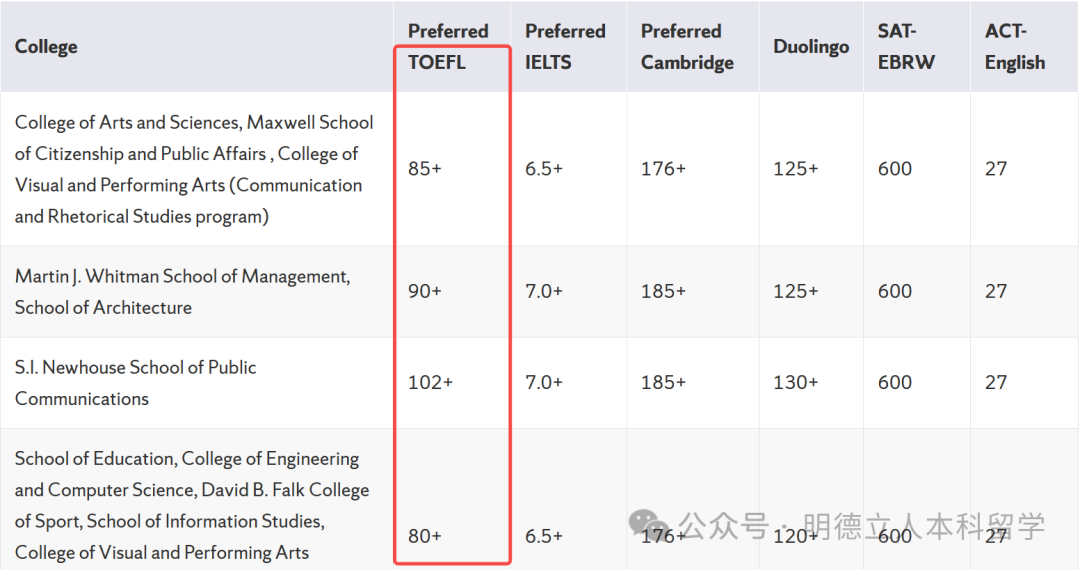Select the SAT-EBRW column header
This screenshot has width=1080, height=570.
pyautogui.click(x=906, y=46)
